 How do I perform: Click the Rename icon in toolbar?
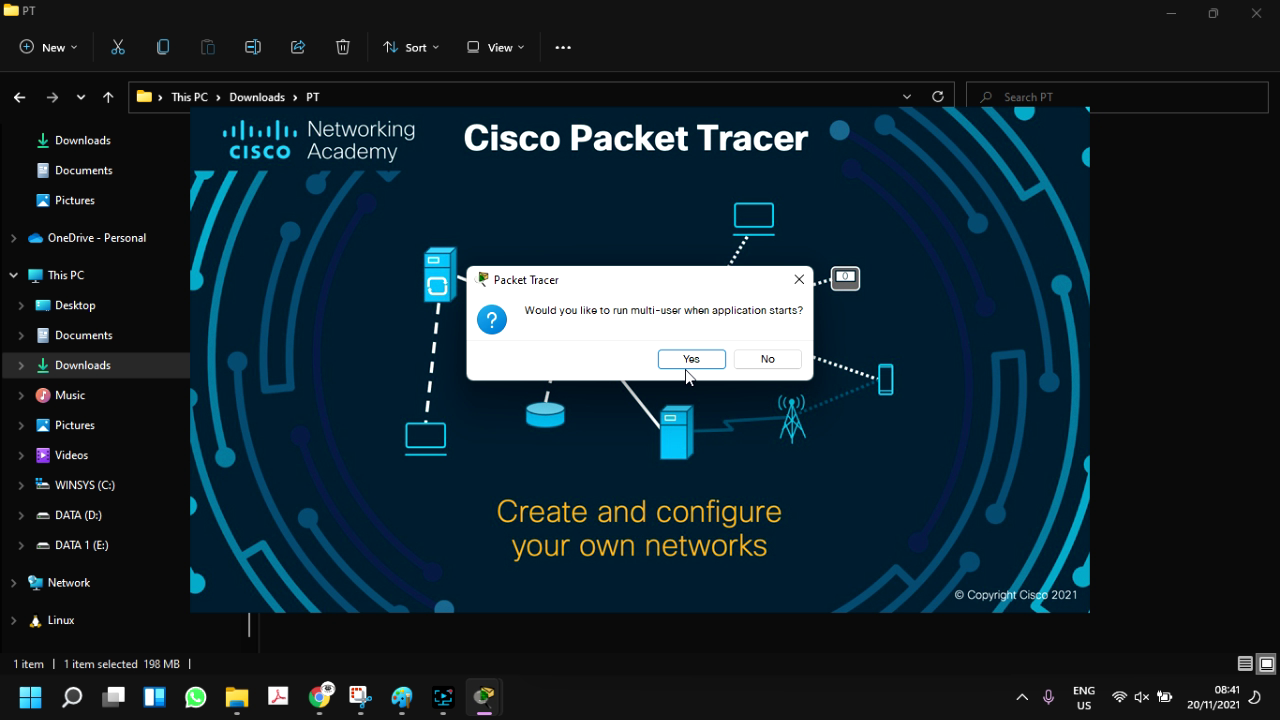pos(253,47)
